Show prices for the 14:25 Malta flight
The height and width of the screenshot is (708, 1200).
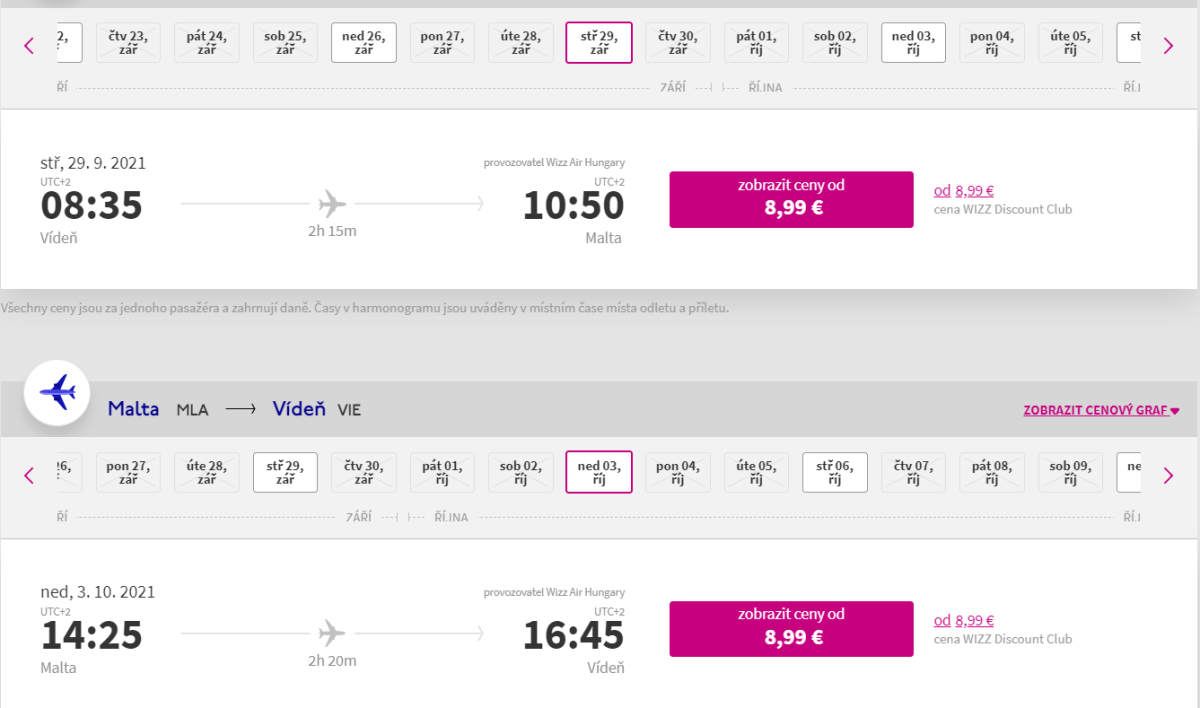[x=791, y=629]
